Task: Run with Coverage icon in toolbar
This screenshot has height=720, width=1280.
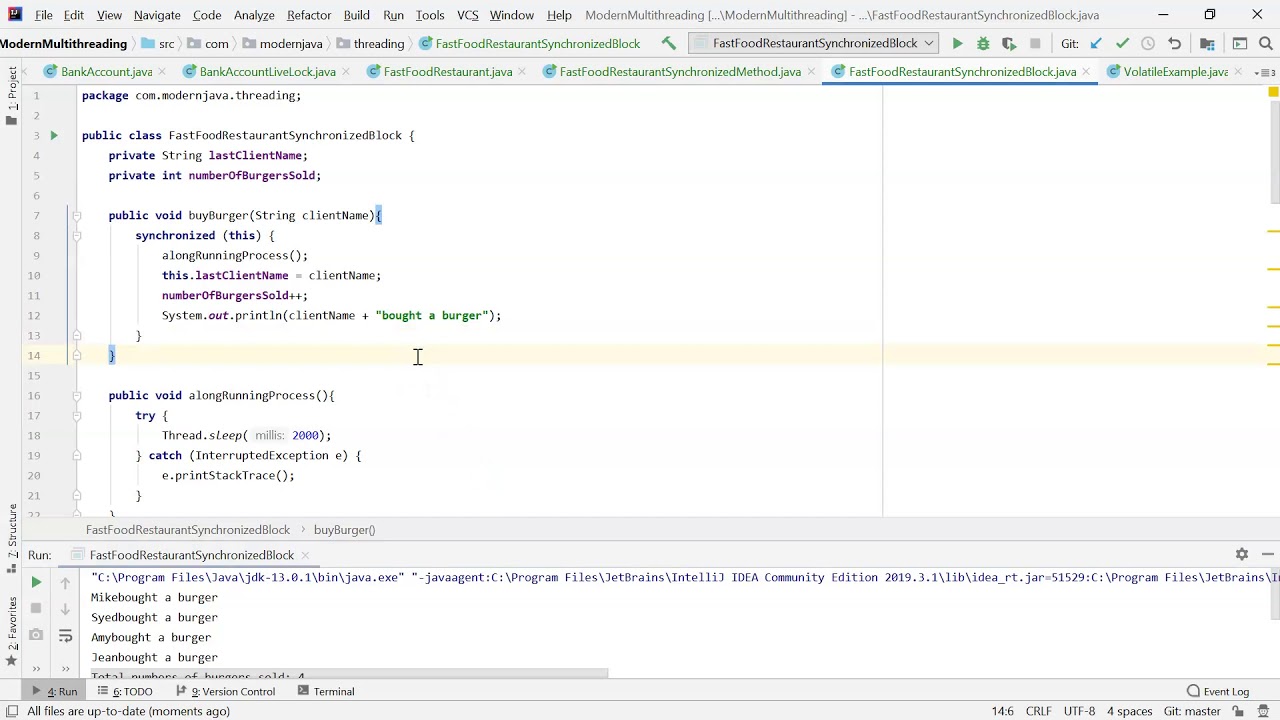Action: coord(1009,44)
